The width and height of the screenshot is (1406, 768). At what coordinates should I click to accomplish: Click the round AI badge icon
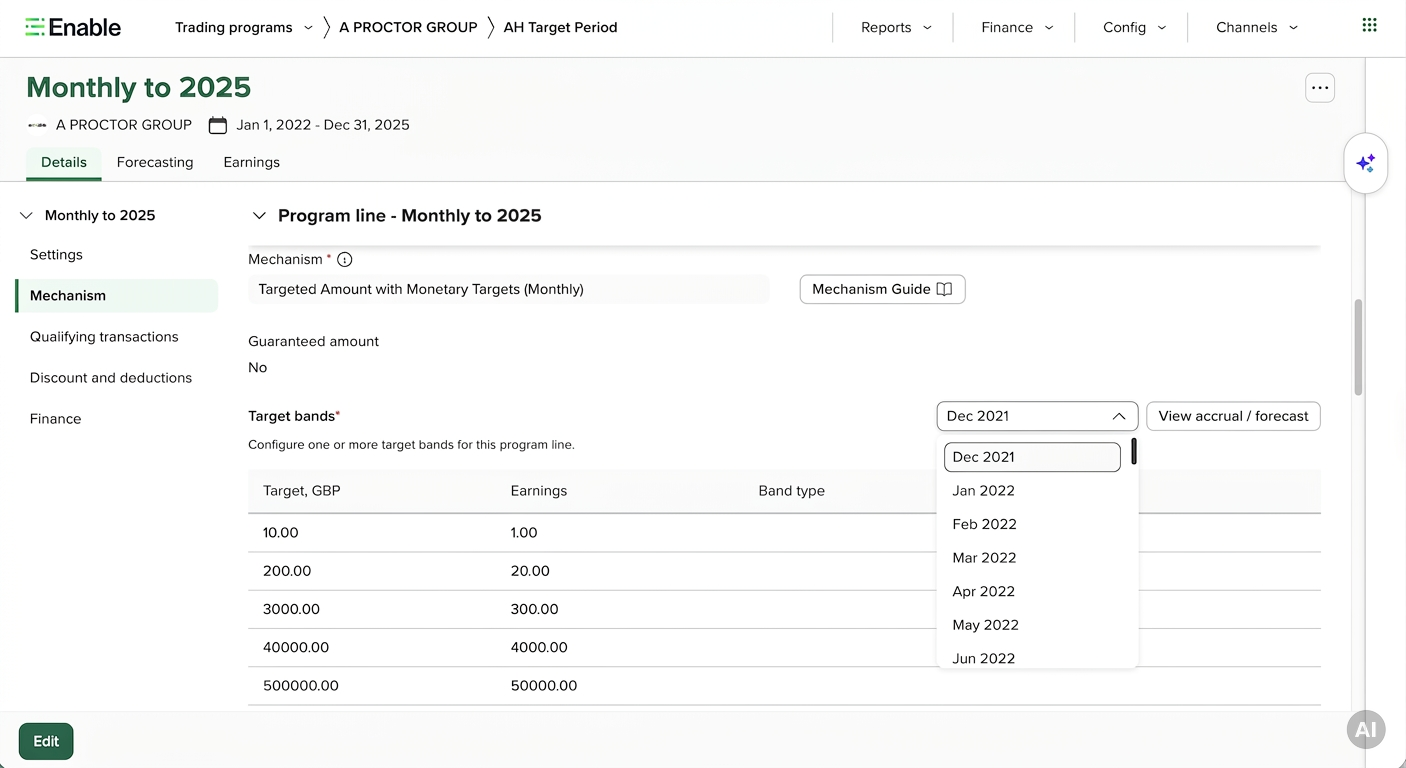point(1366,730)
